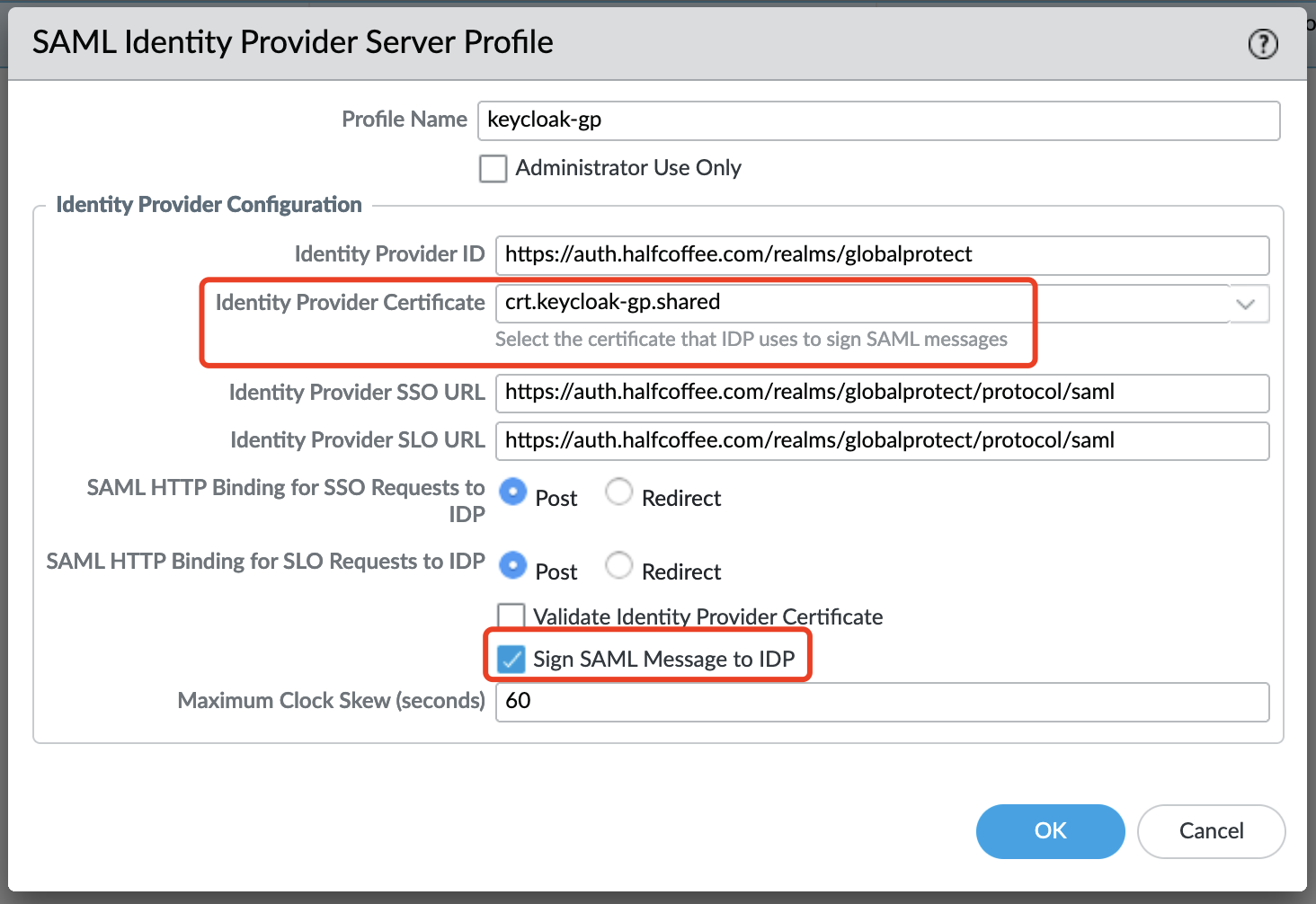Click the Cancel button
The image size is (1316, 904).
(1211, 831)
